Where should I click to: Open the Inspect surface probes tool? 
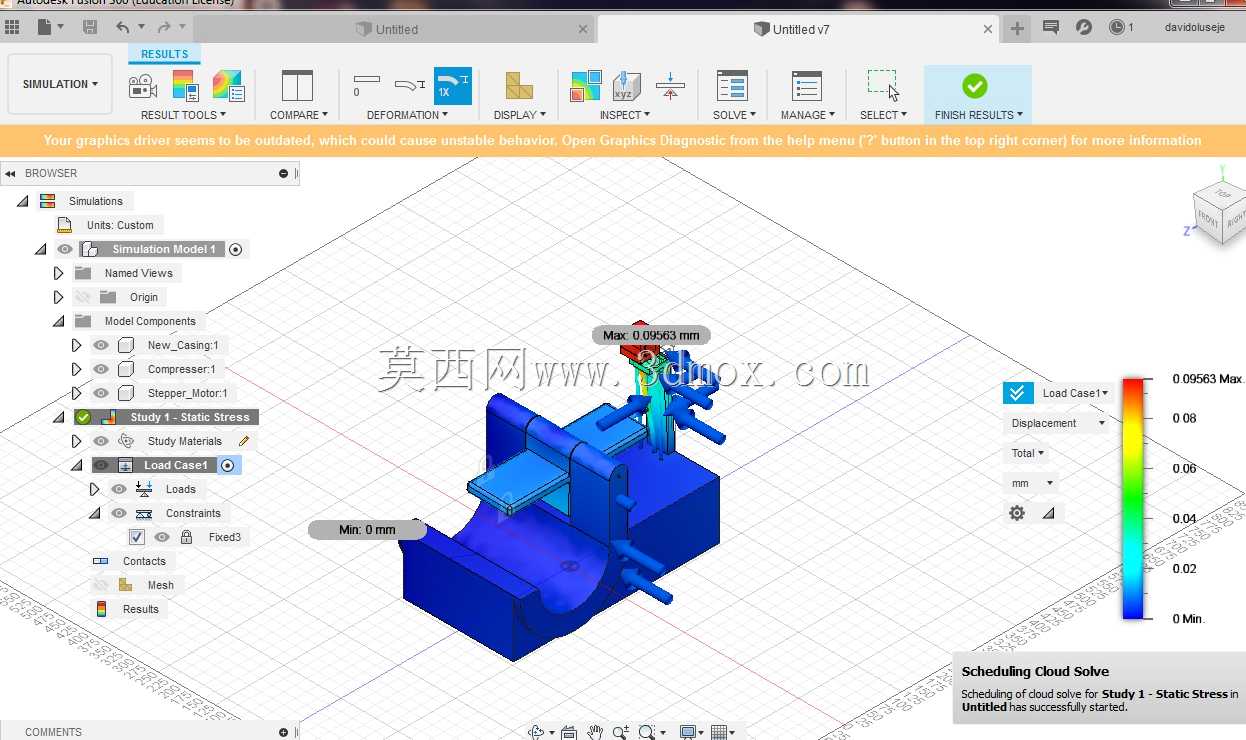coord(586,86)
